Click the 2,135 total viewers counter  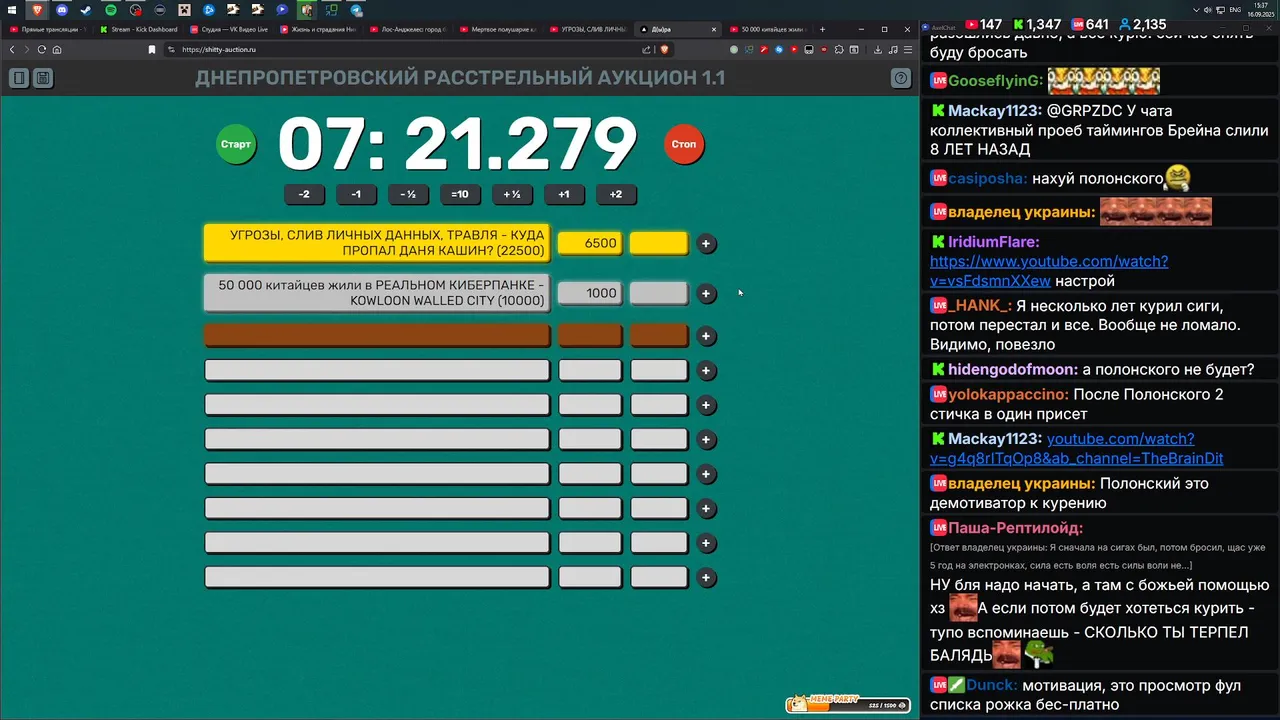1142,24
